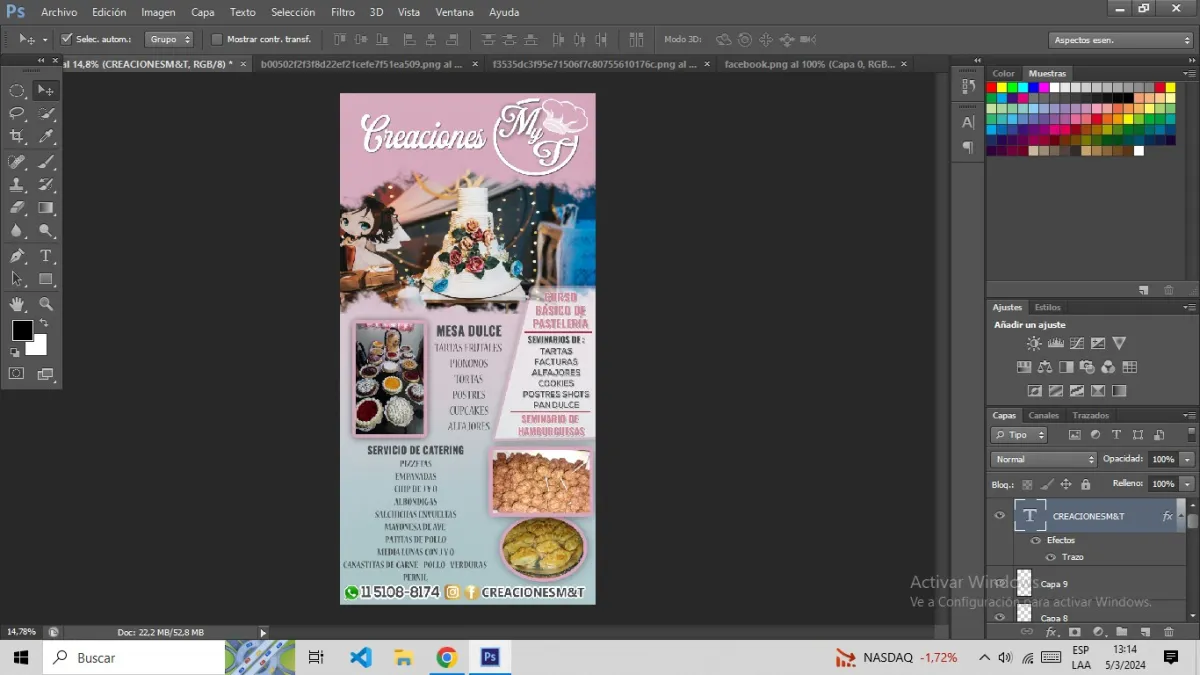Switch to the Trazados tab

(1091, 415)
